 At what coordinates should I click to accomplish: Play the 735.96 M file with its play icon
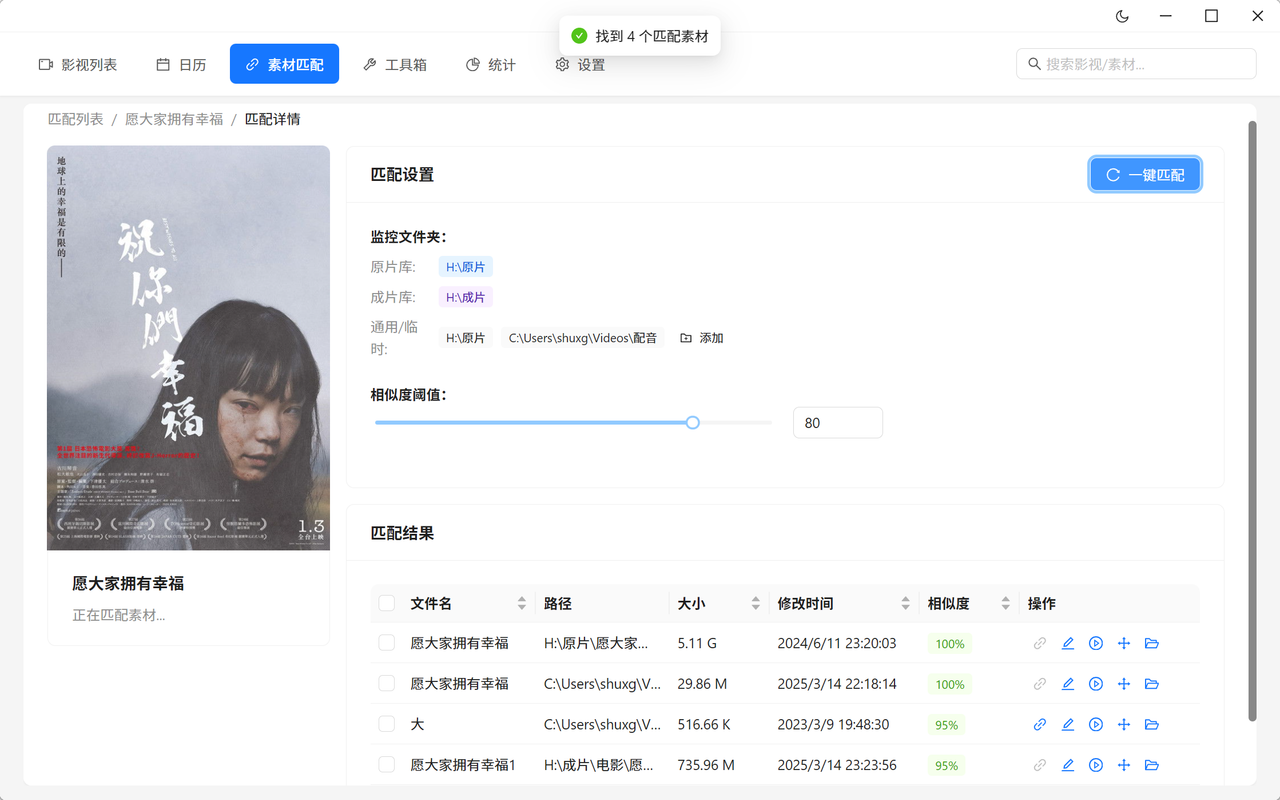click(1096, 765)
